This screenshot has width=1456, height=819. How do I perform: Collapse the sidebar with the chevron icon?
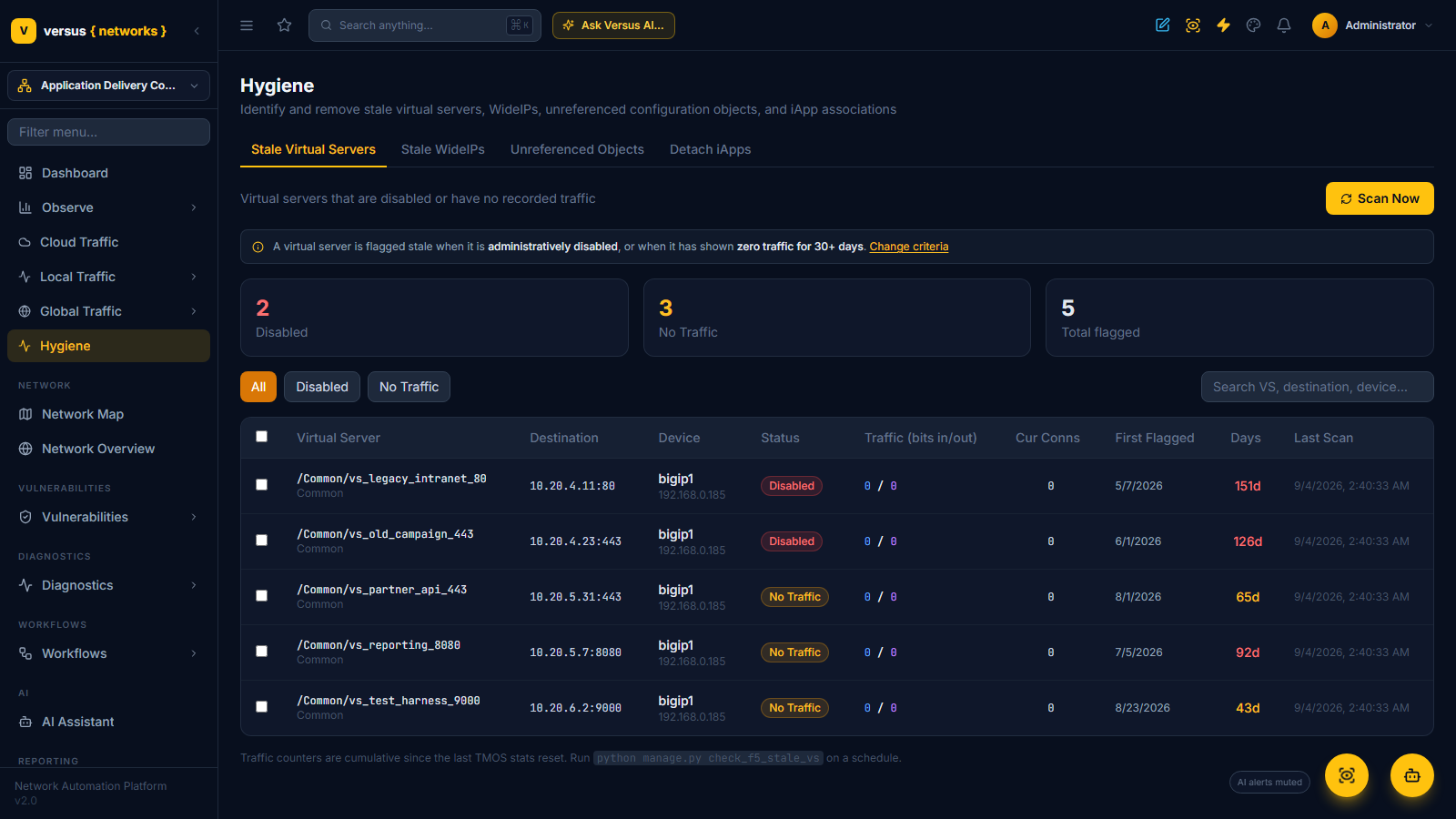tap(197, 31)
